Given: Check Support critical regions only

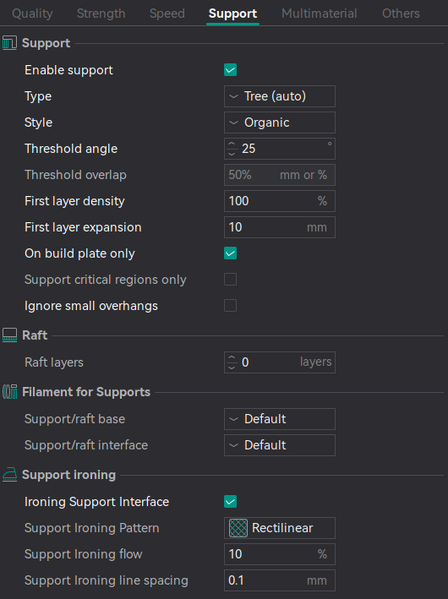Looking at the screenshot, I should pos(230,279).
